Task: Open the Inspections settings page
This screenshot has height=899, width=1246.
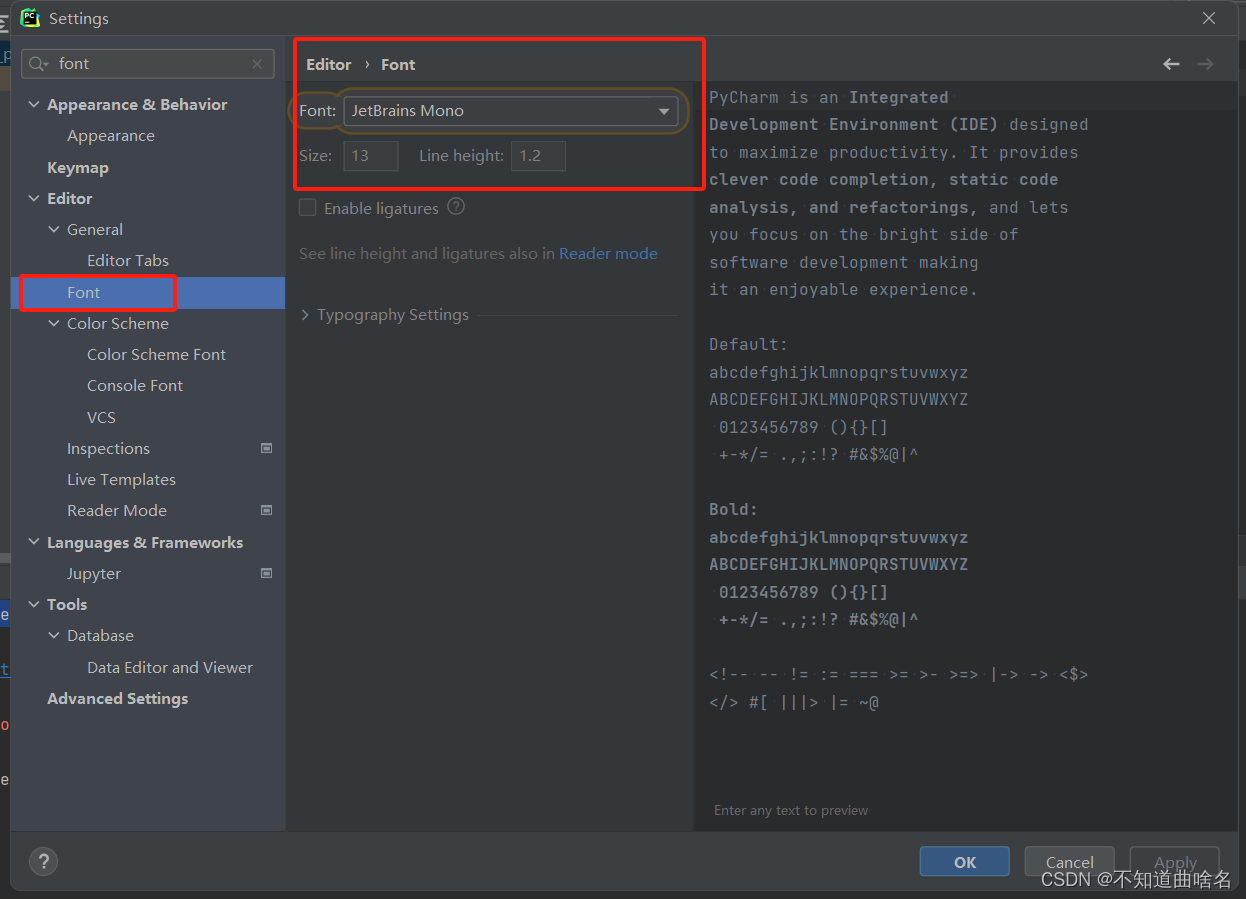Action: 108,449
